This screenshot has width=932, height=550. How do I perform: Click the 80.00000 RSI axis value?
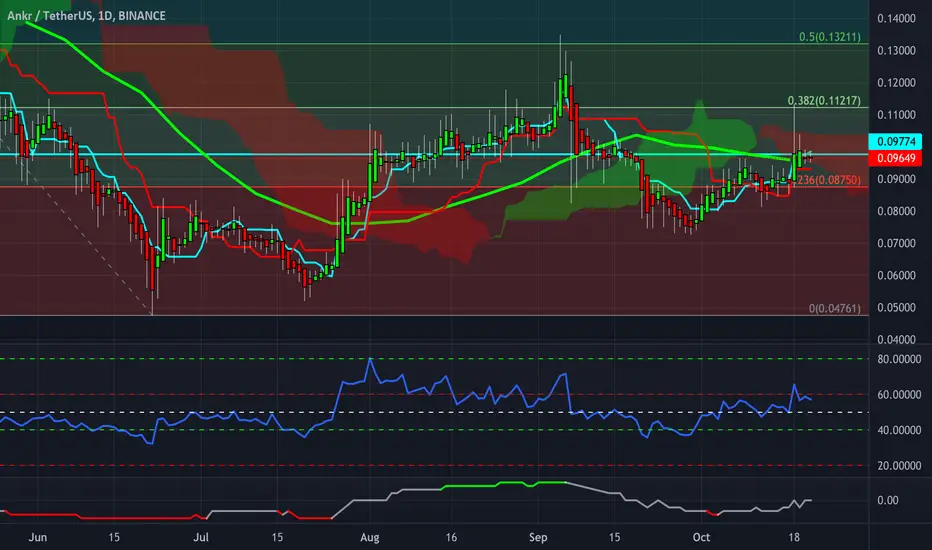(x=899, y=359)
